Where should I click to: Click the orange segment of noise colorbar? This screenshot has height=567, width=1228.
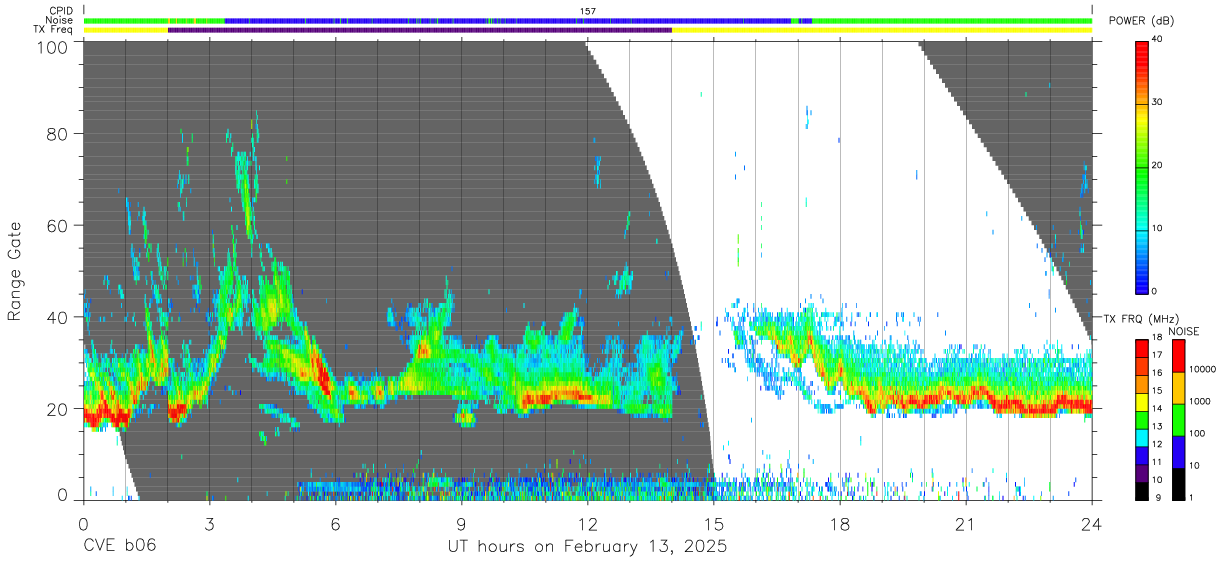1177,388
